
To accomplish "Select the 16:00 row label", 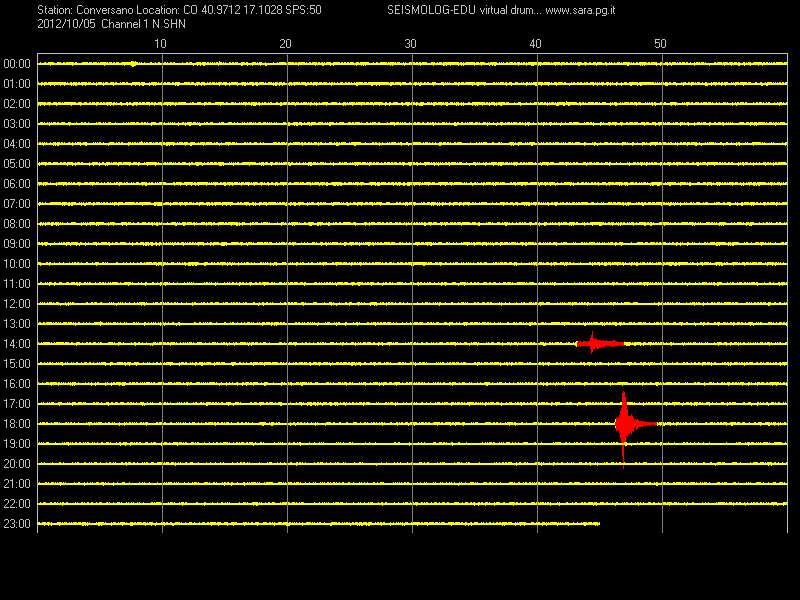I will (17, 384).
